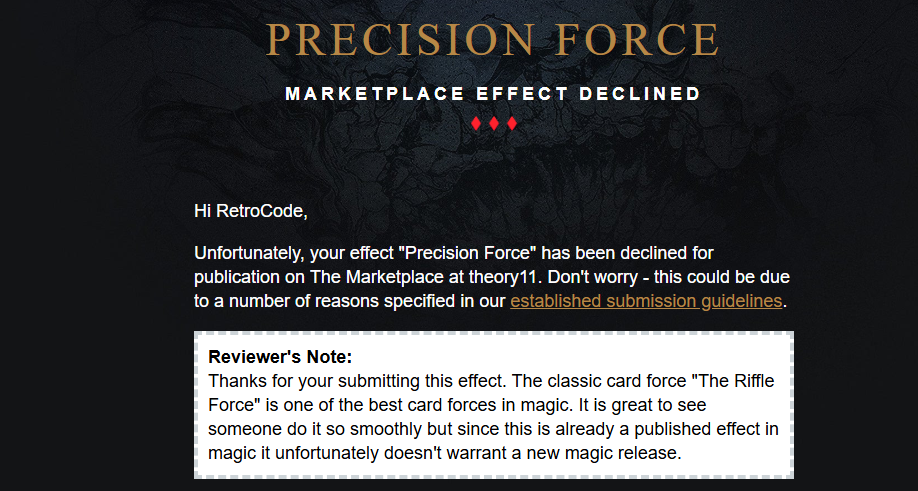Screen dimensions: 918x491
Task: Open the established submission guidelines link
Action: point(646,301)
